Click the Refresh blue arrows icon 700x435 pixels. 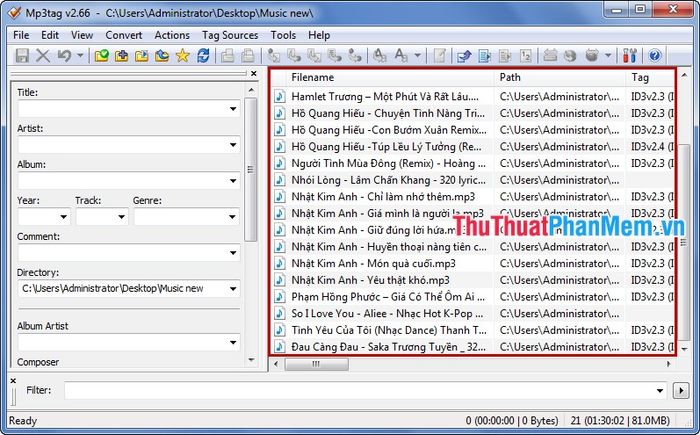(x=203, y=56)
